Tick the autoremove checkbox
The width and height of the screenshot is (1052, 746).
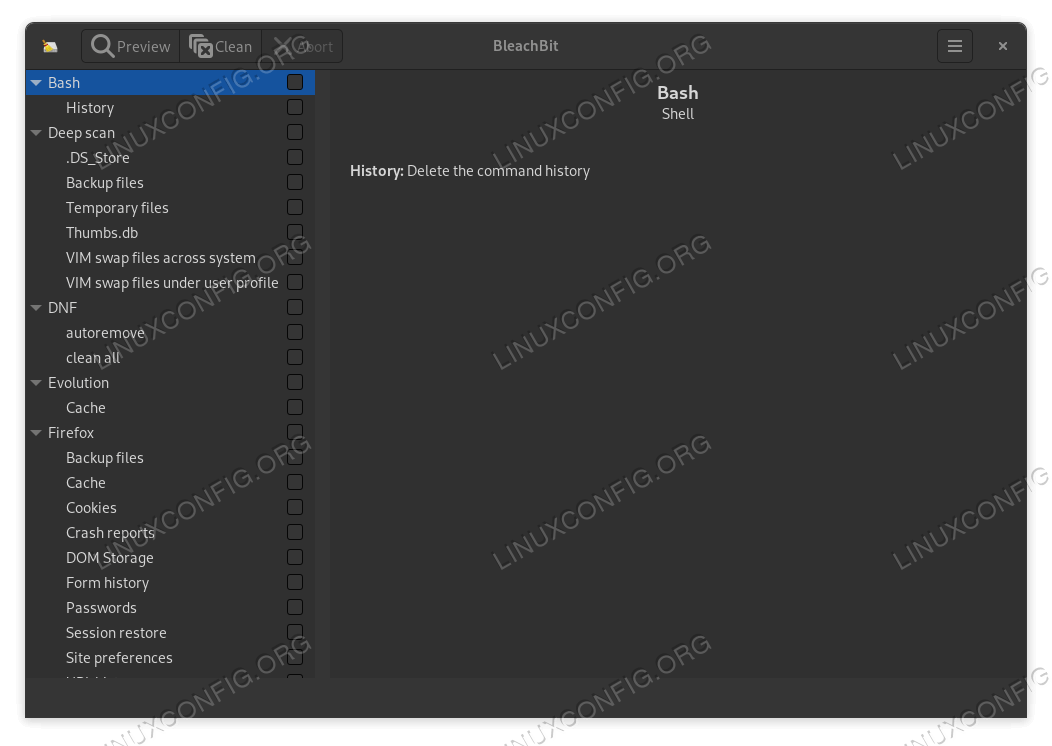point(295,332)
